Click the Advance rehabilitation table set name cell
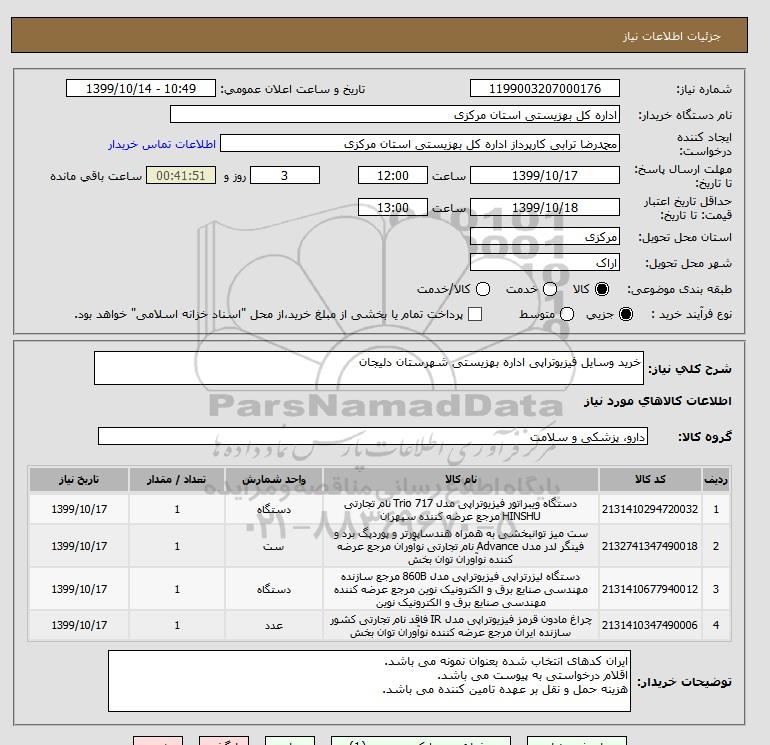Screen dimensions: 770x745 pos(461,546)
